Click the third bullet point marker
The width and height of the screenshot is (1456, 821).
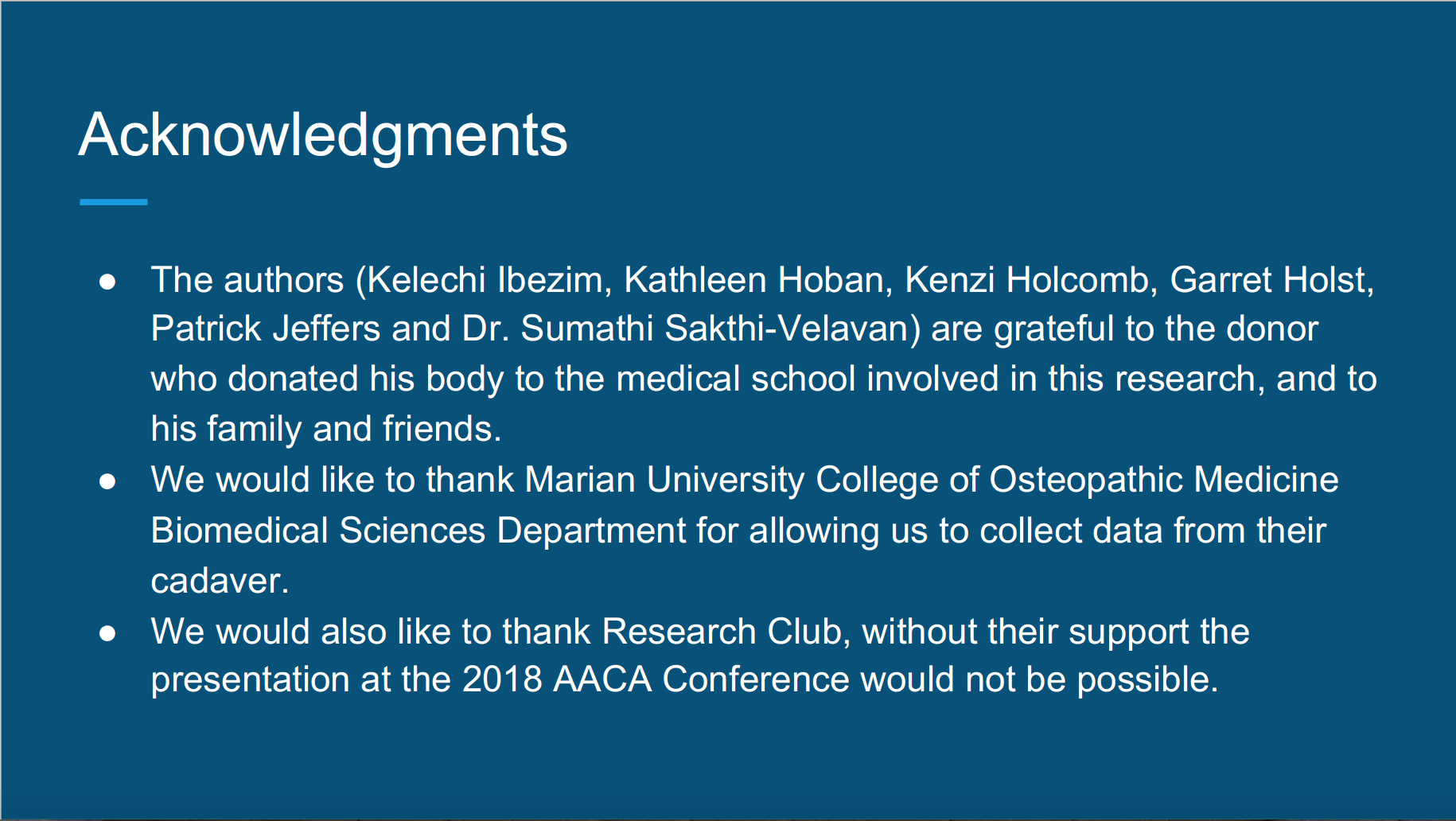click(107, 633)
